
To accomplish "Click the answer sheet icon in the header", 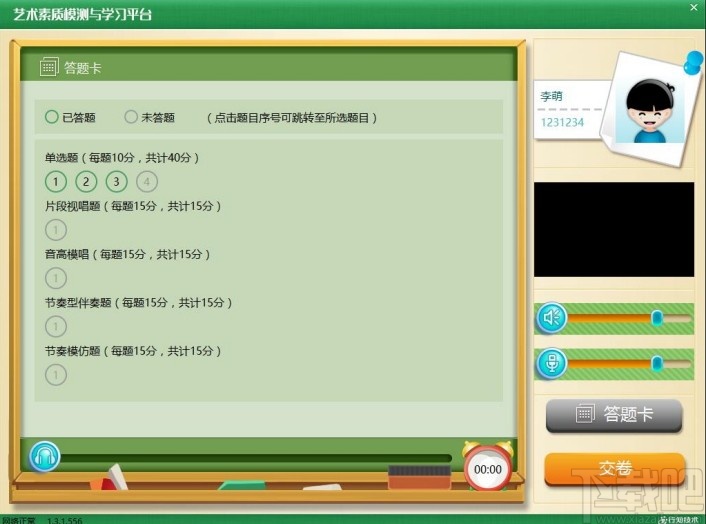I will pos(49,67).
